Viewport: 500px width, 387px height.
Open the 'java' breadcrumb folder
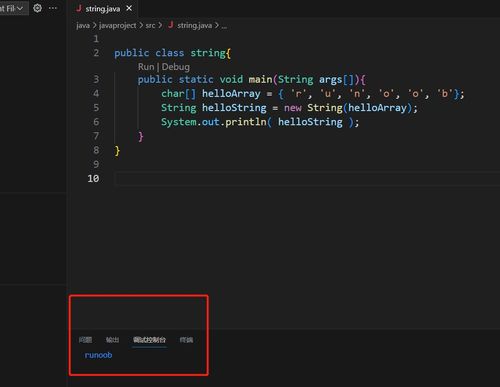83,25
